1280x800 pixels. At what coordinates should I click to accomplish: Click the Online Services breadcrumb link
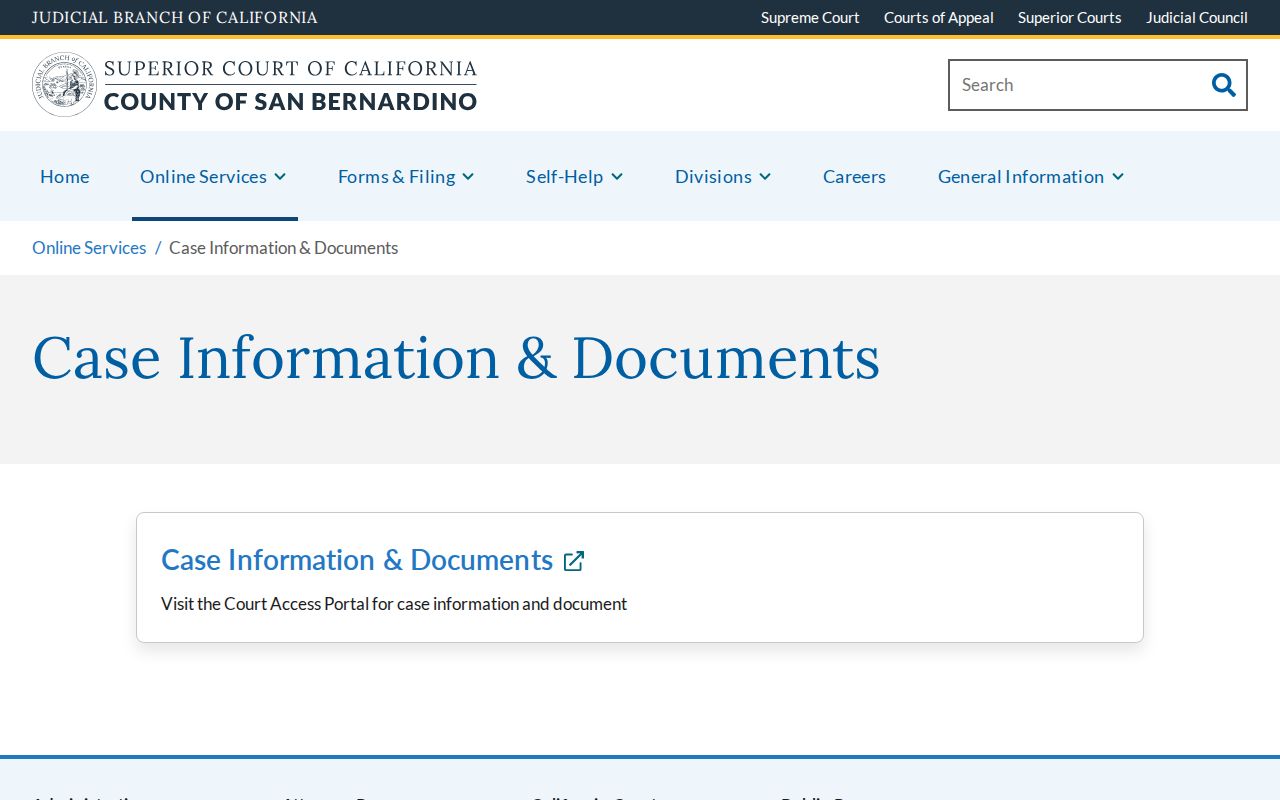[x=89, y=248]
